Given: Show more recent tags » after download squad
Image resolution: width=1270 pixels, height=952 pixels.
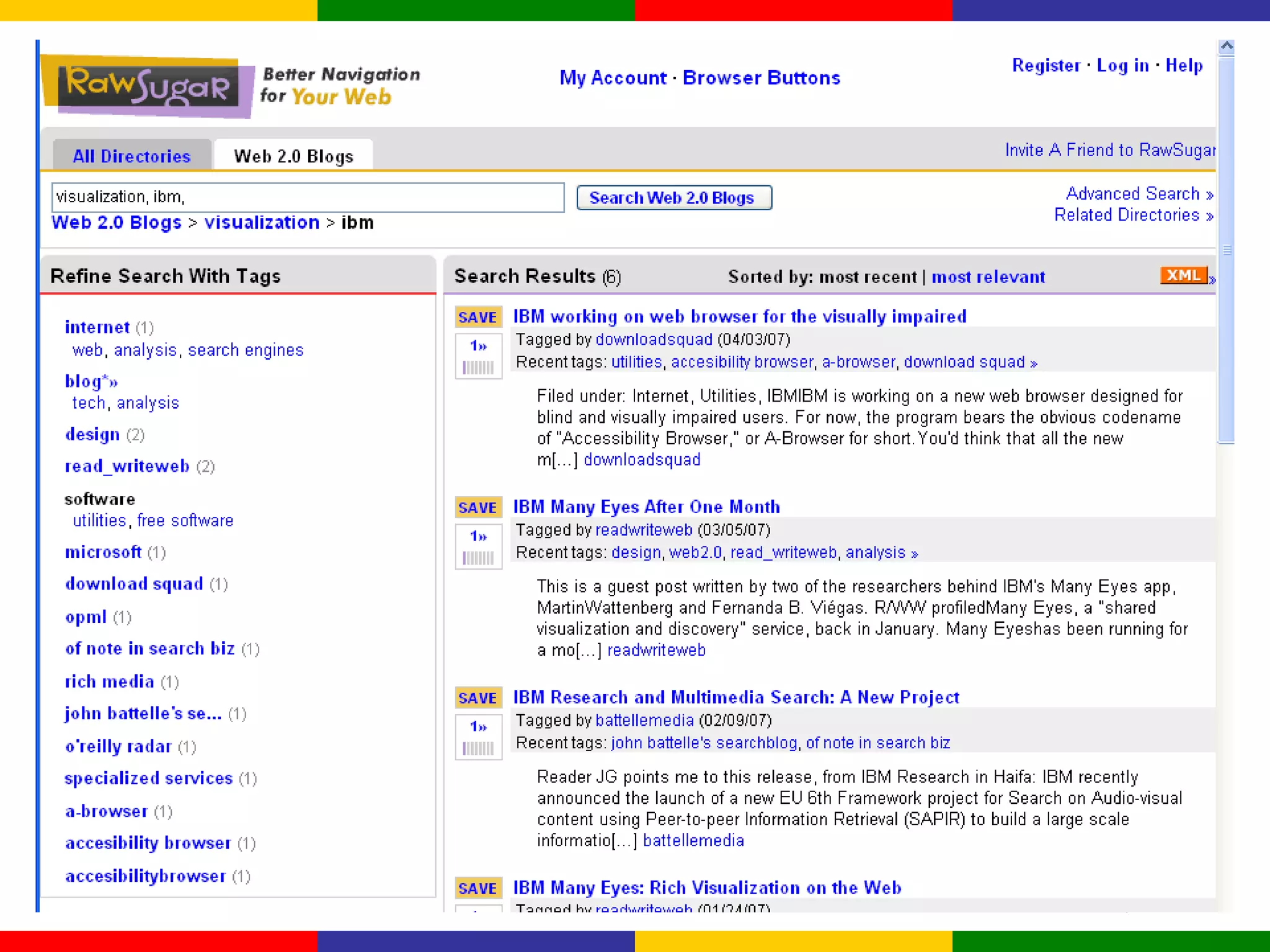Looking at the screenshot, I should [1034, 363].
